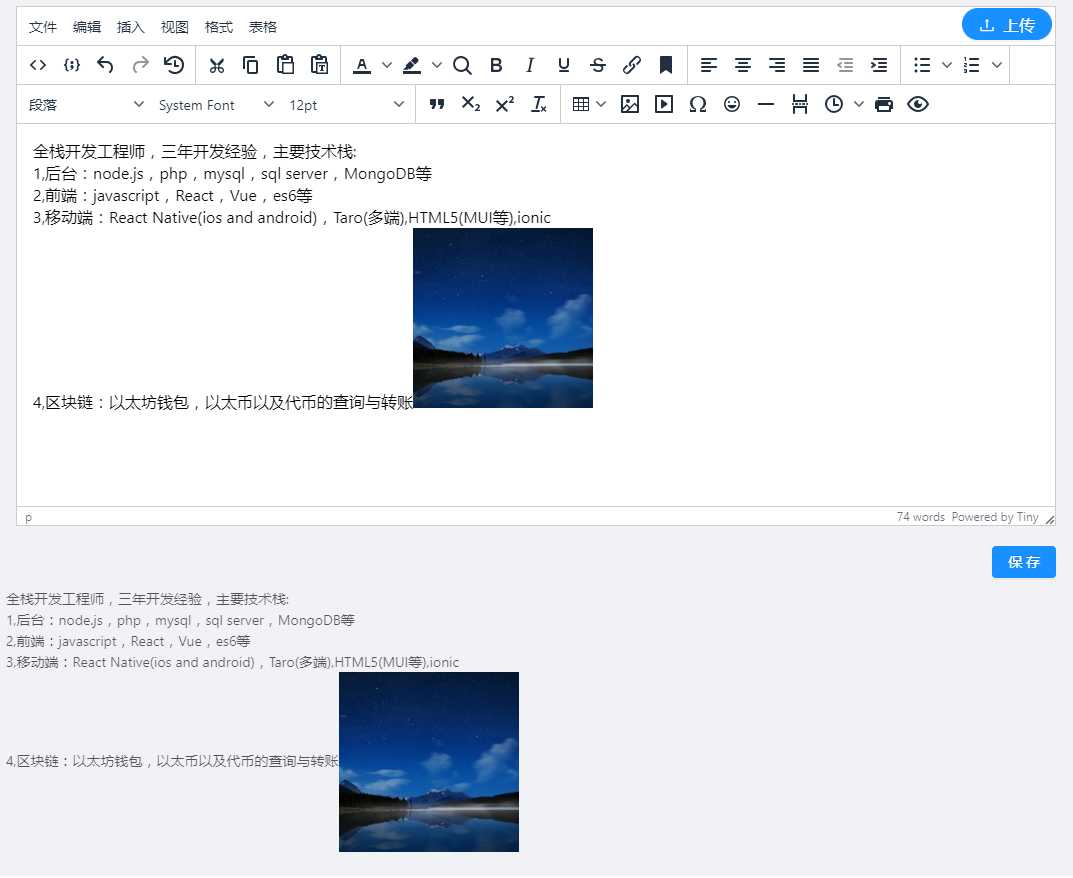The height and width of the screenshot is (878, 1073).
Task: Open the special character picker
Action: 698,104
